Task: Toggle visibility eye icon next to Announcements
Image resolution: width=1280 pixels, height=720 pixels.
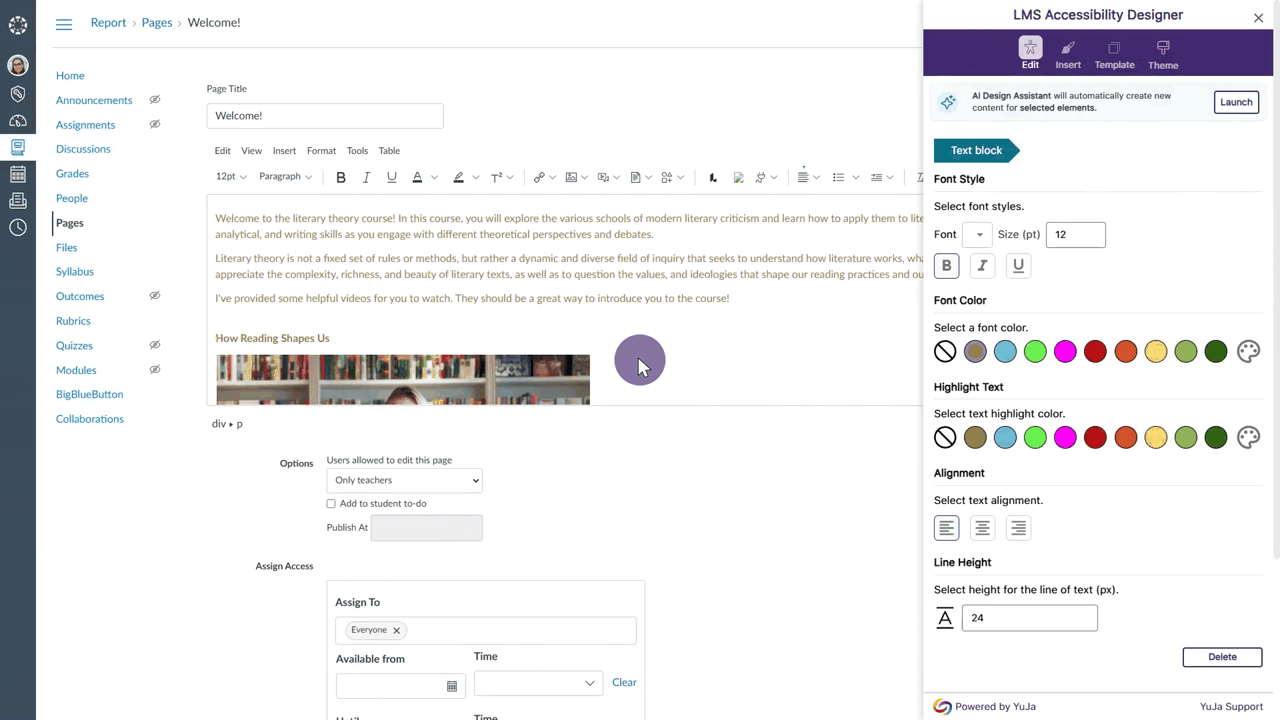Action: click(x=155, y=100)
